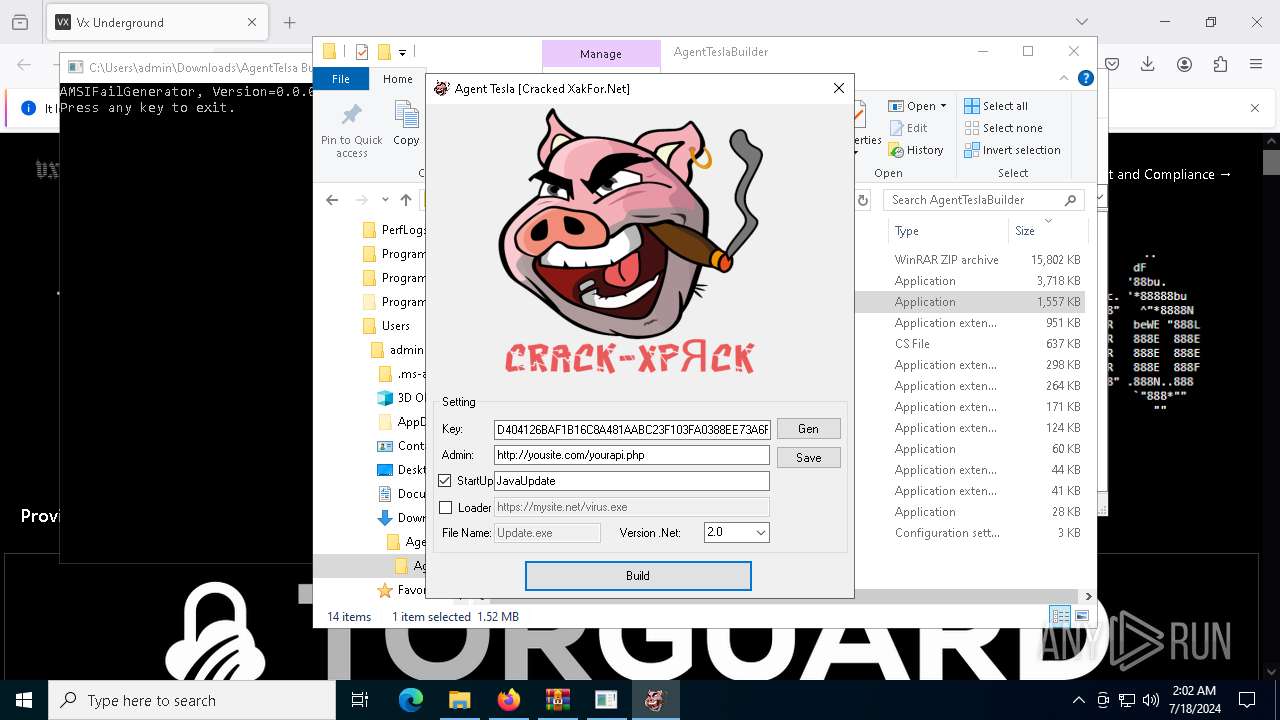The image size is (1280, 720).
Task: Click the Admin URL input field
Action: tap(632, 455)
